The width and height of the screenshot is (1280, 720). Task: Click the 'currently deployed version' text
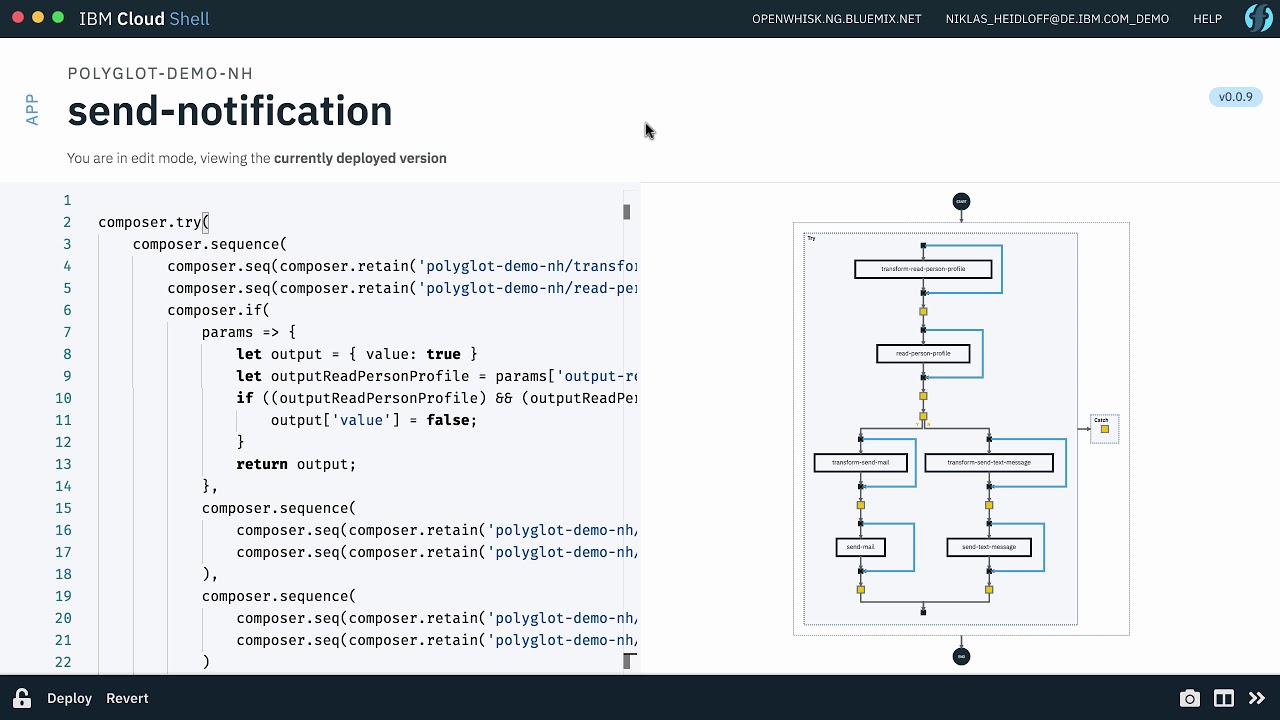[x=360, y=158]
